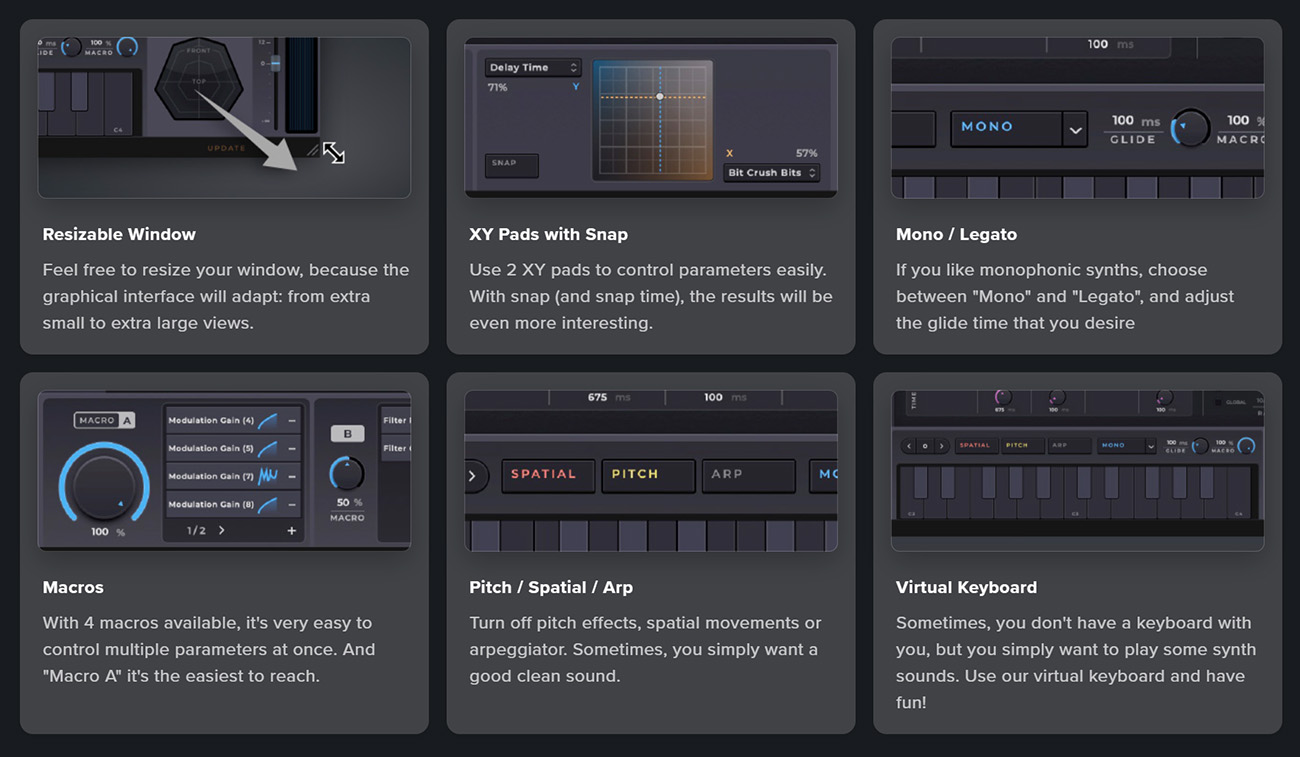Click the large Macro A knob
Image resolution: width=1300 pixels, height=757 pixels.
point(104,483)
